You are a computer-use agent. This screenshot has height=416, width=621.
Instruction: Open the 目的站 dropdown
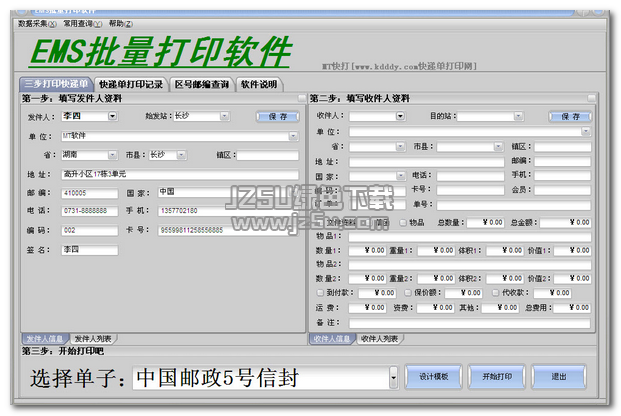[x=518, y=116]
